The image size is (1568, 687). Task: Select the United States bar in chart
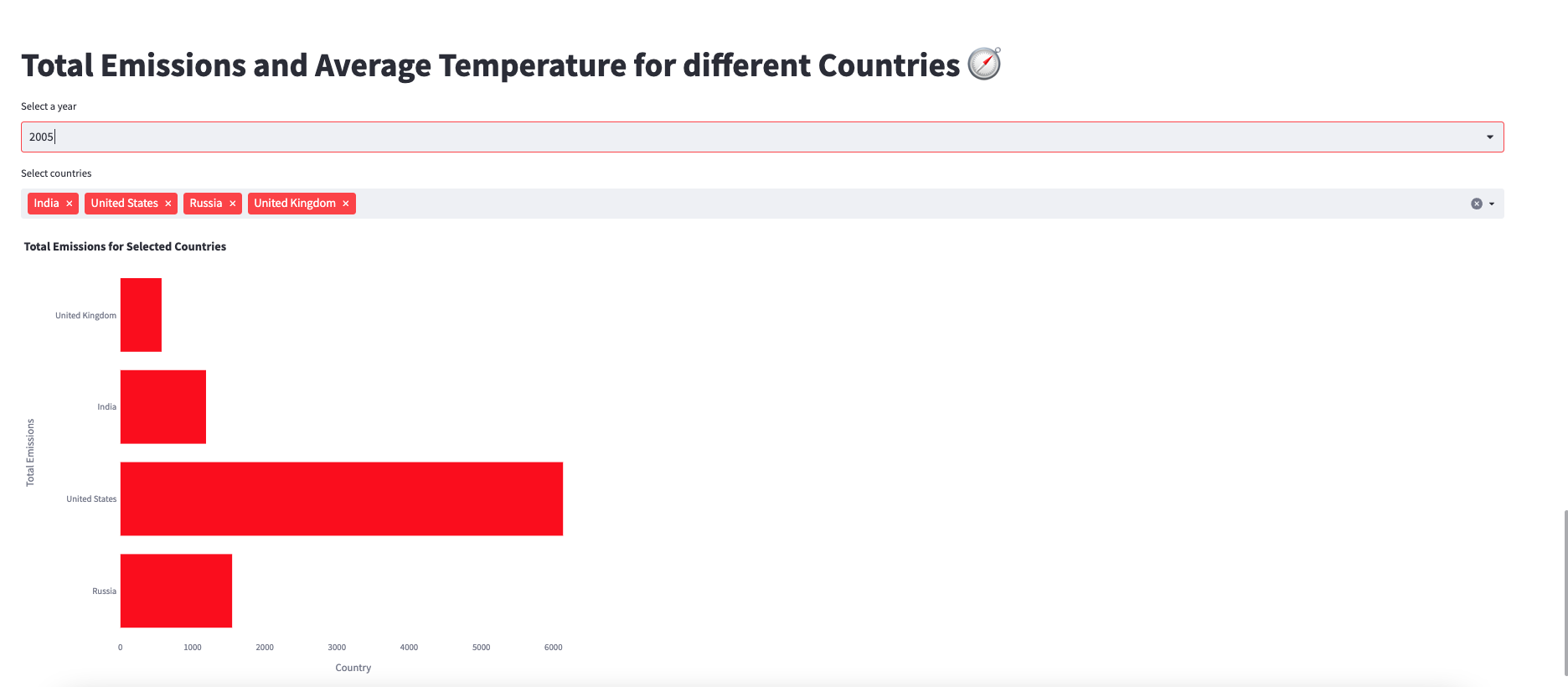pyautogui.click(x=341, y=498)
